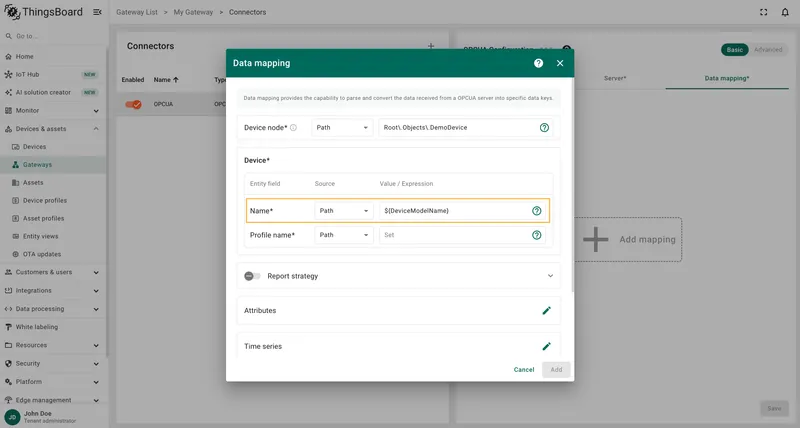Click the OTA updates icon
This screenshot has height=428, width=800.
[15, 254]
